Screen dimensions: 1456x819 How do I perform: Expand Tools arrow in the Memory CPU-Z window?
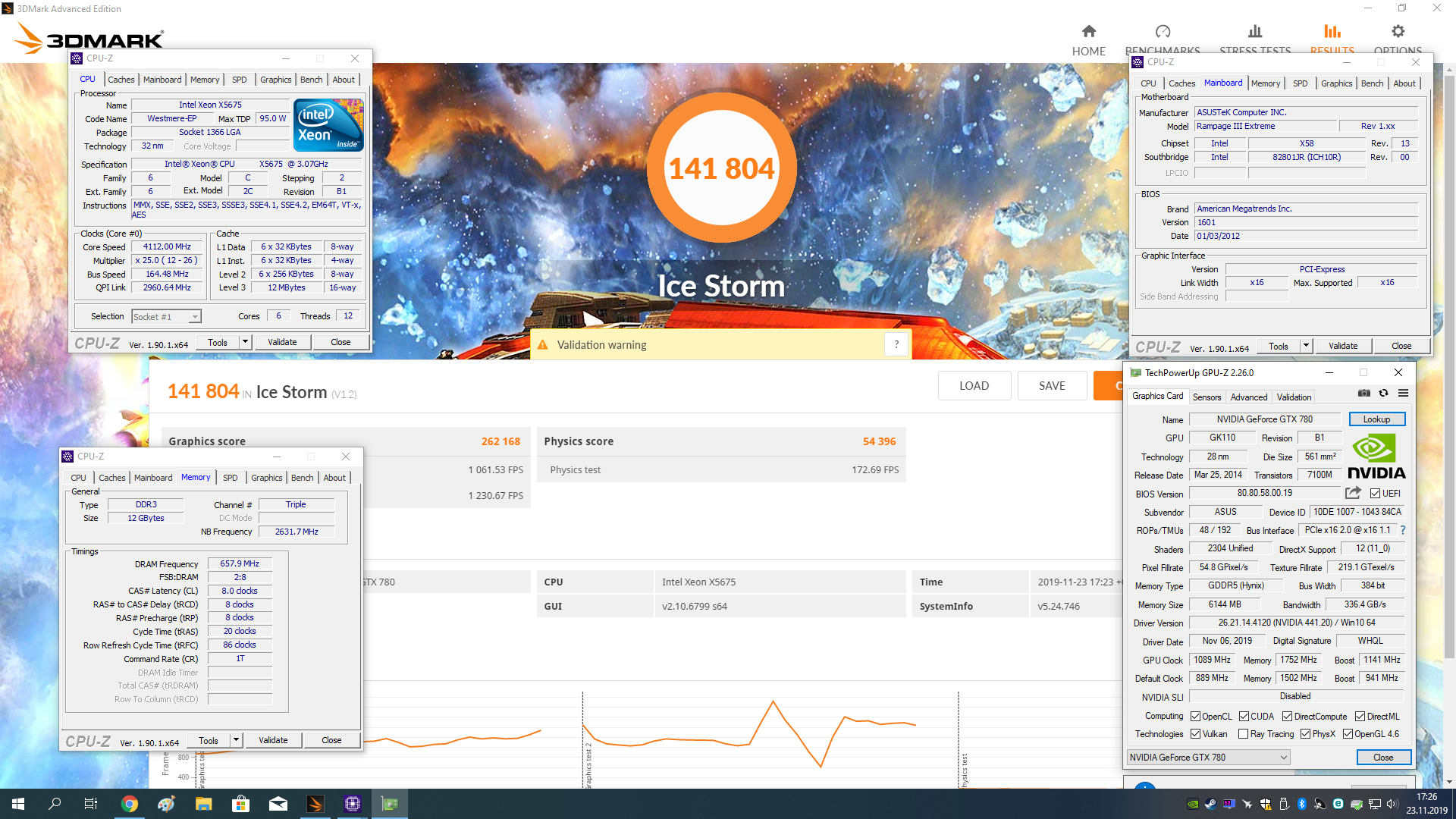(x=236, y=740)
